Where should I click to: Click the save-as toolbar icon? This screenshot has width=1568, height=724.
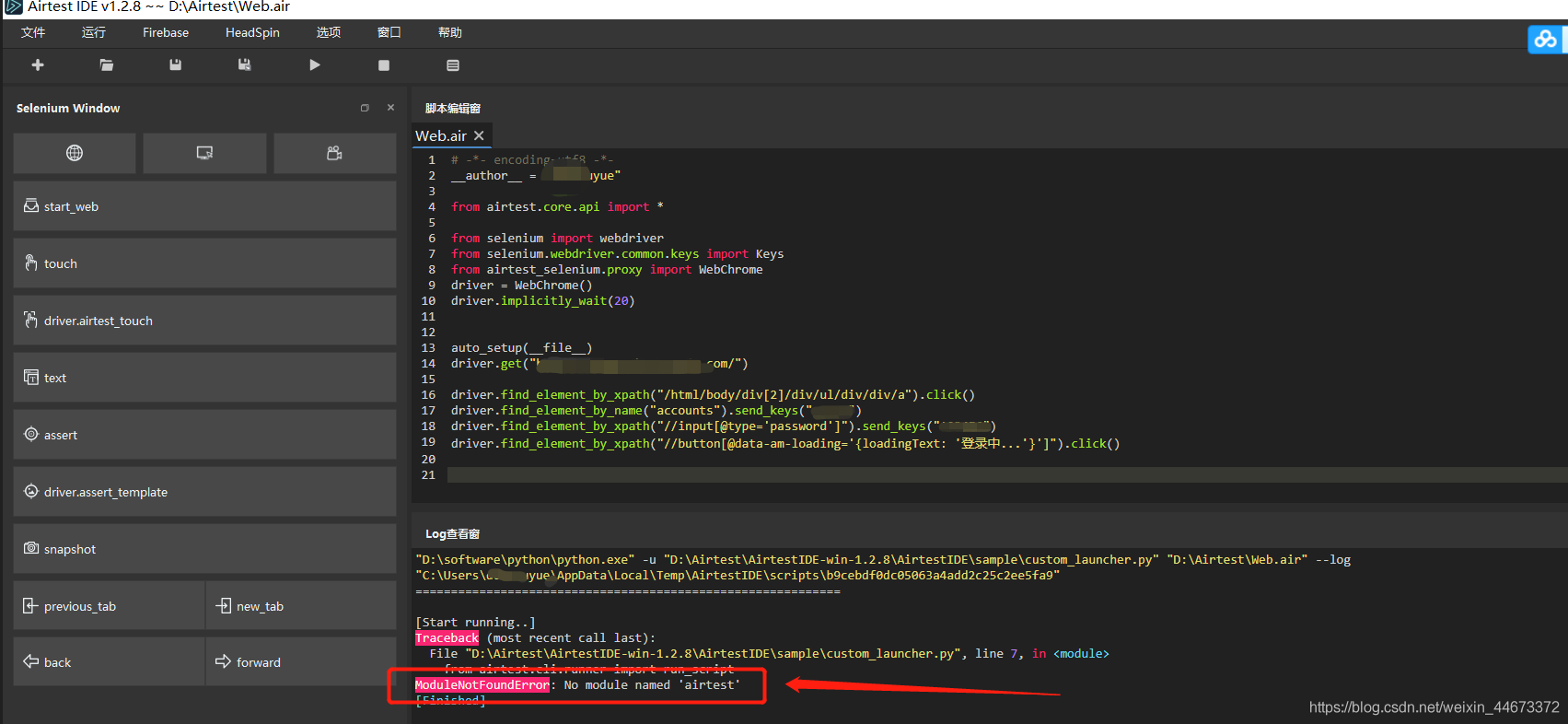tap(244, 65)
